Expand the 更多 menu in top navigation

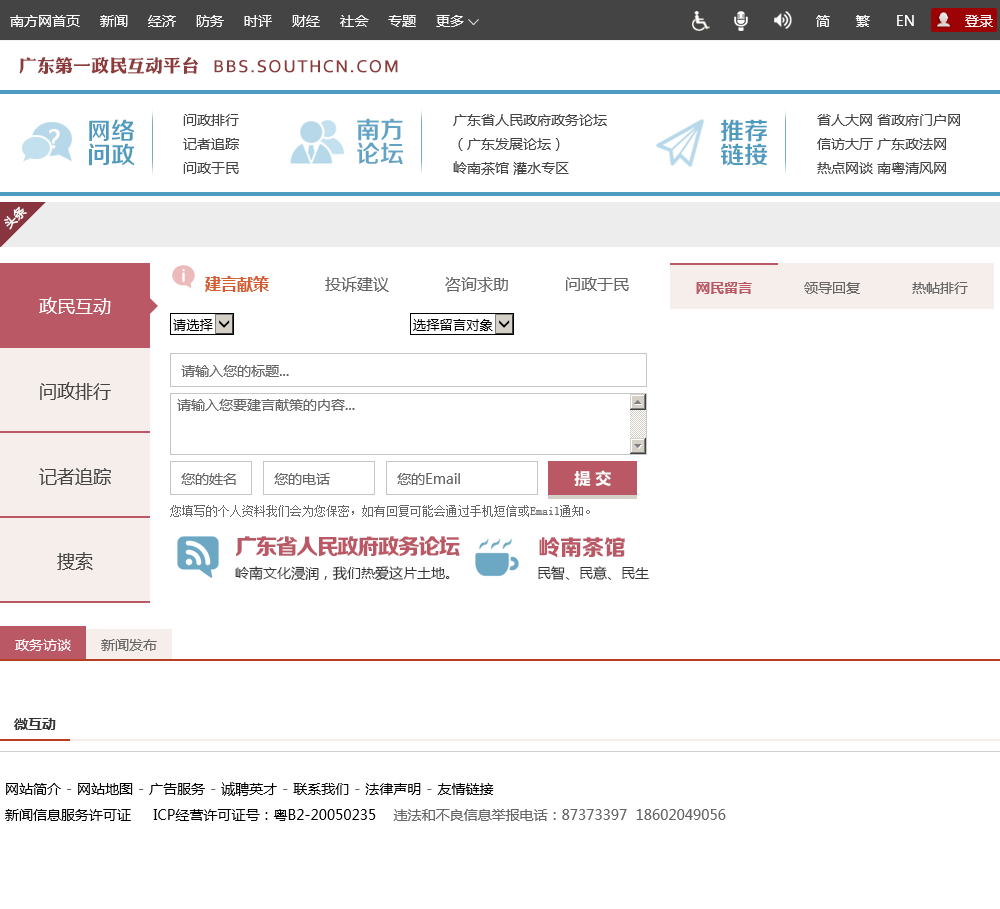pos(457,21)
